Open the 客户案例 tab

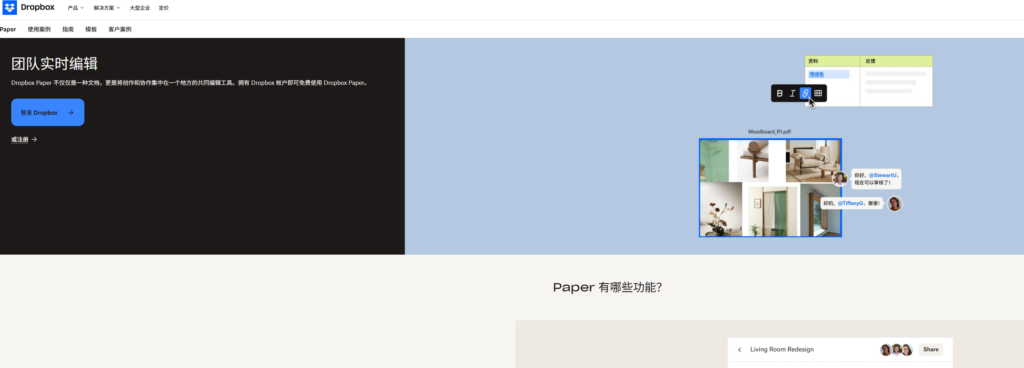coord(120,29)
